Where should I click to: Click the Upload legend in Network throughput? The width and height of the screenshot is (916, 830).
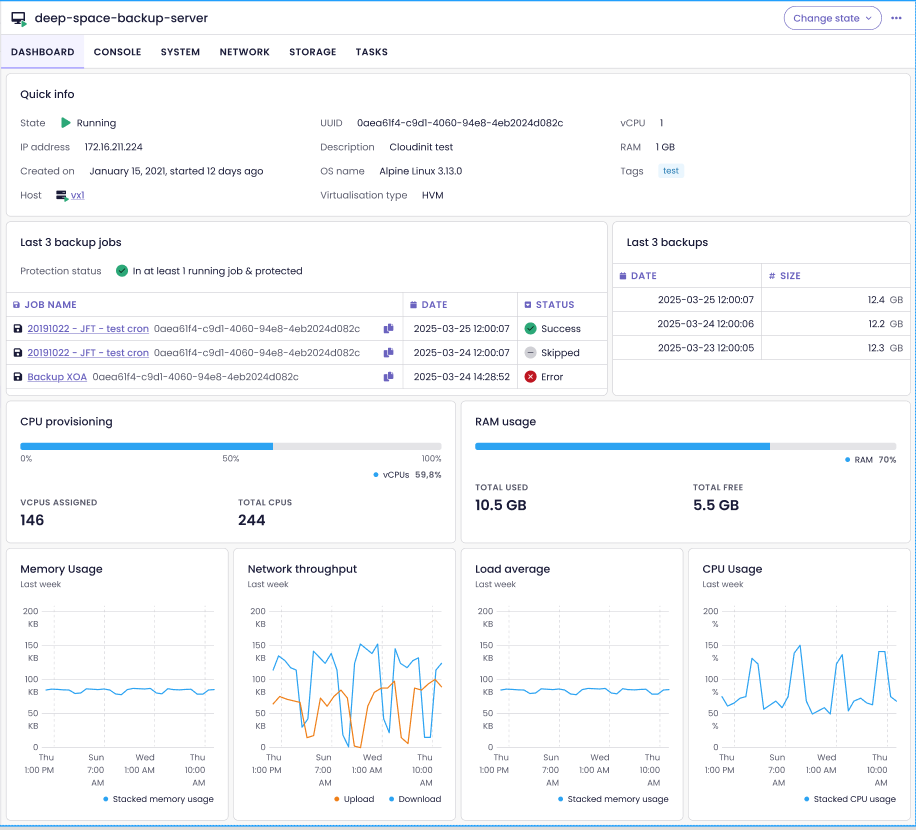353,799
